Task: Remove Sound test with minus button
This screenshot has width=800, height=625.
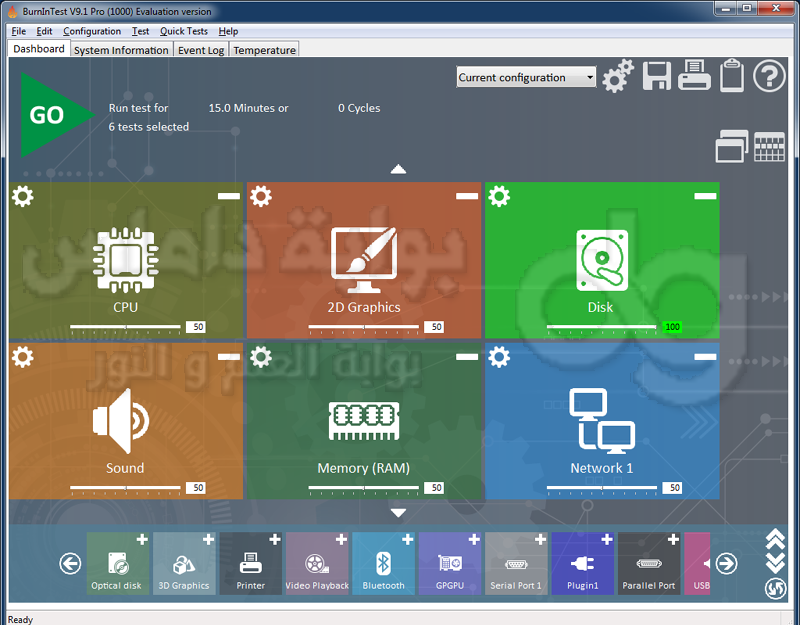Action: pos(229,357)
